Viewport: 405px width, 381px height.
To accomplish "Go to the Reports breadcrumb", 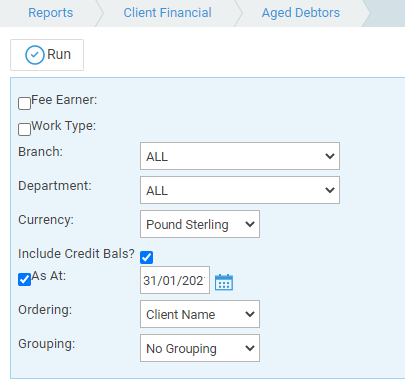I will click(x=51, y=13).
